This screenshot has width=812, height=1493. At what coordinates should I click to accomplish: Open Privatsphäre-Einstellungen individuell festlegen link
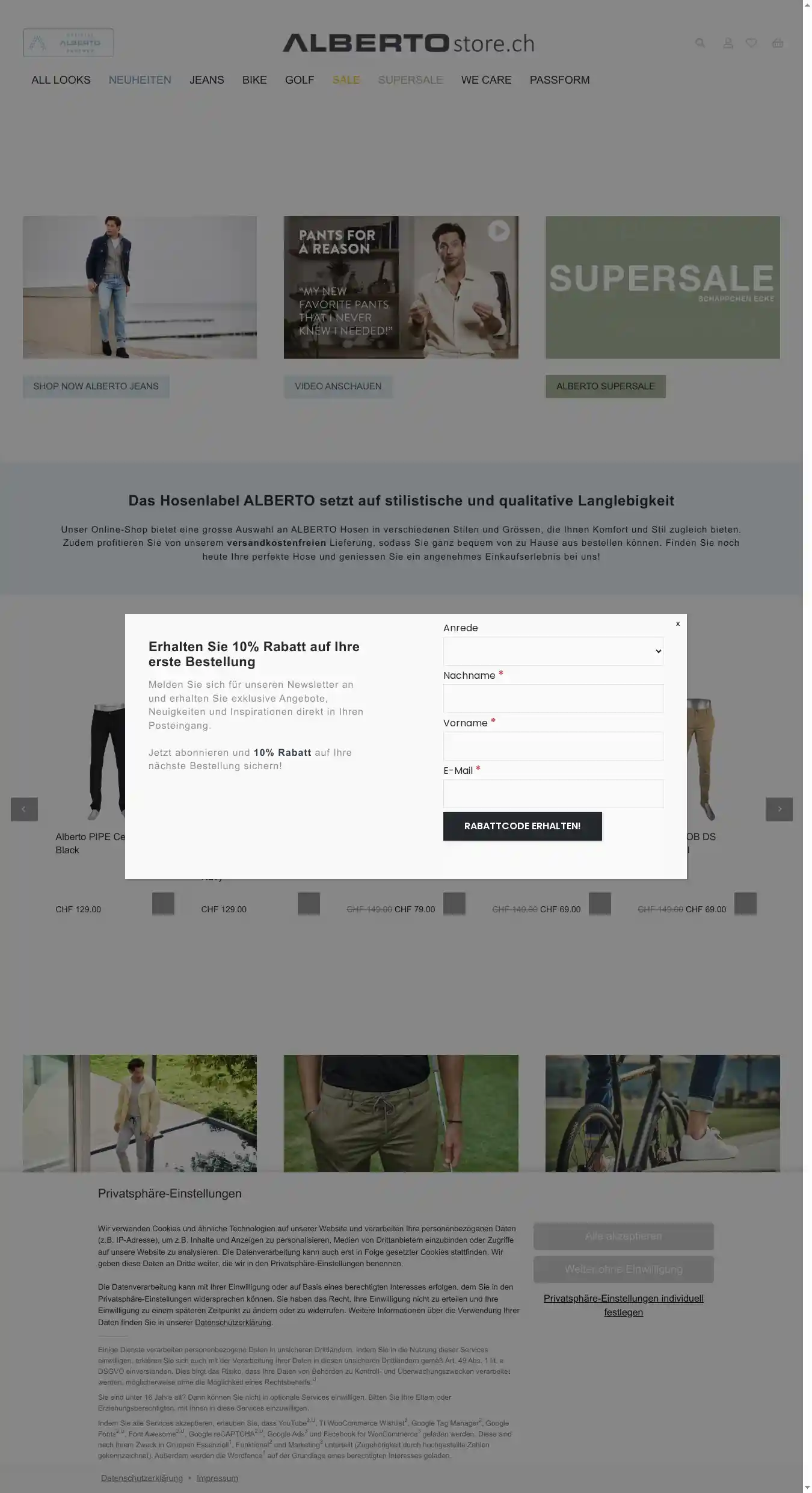click(623, 1305)
